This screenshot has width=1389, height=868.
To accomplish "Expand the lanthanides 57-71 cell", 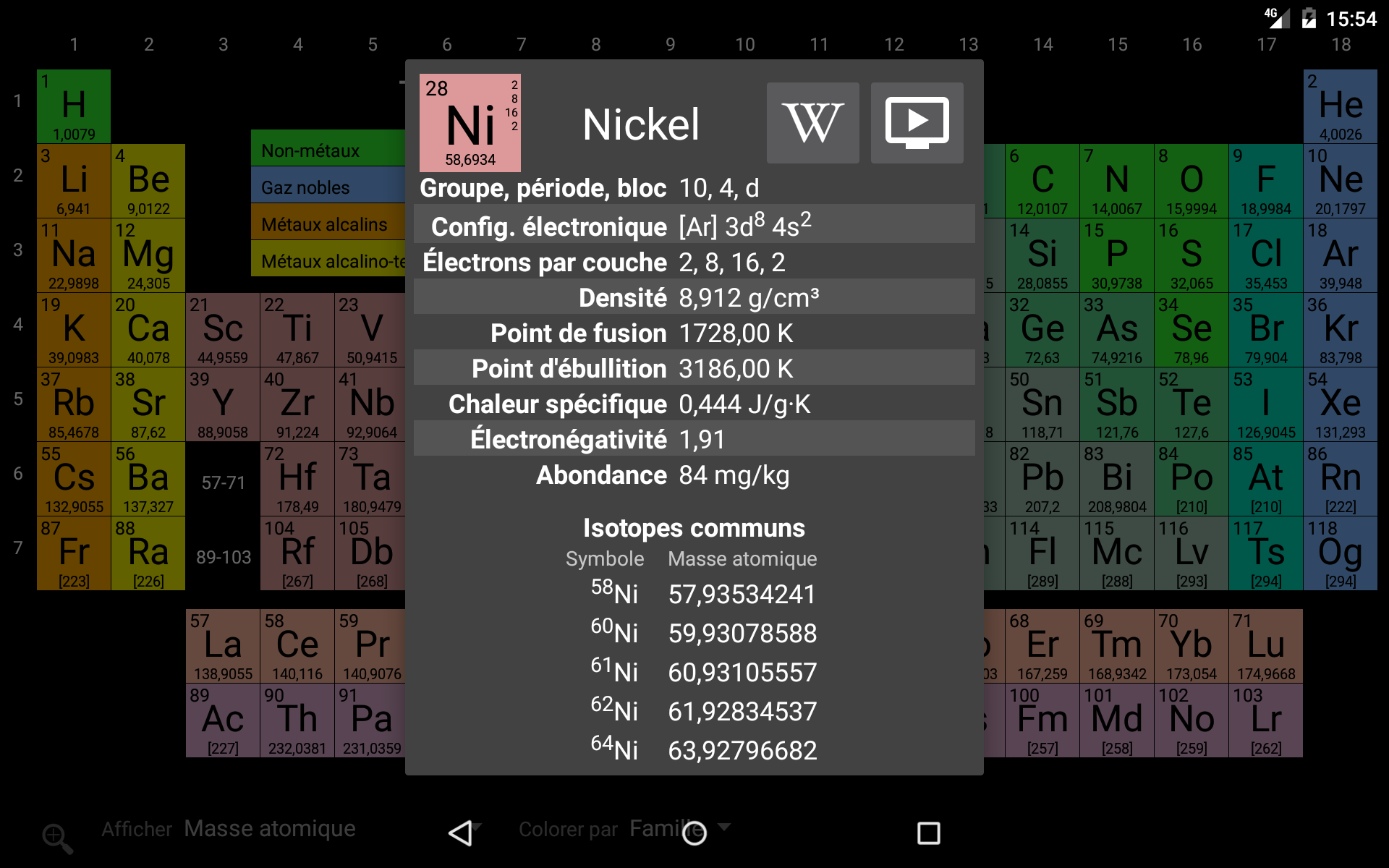I will (x=223, y=482).
